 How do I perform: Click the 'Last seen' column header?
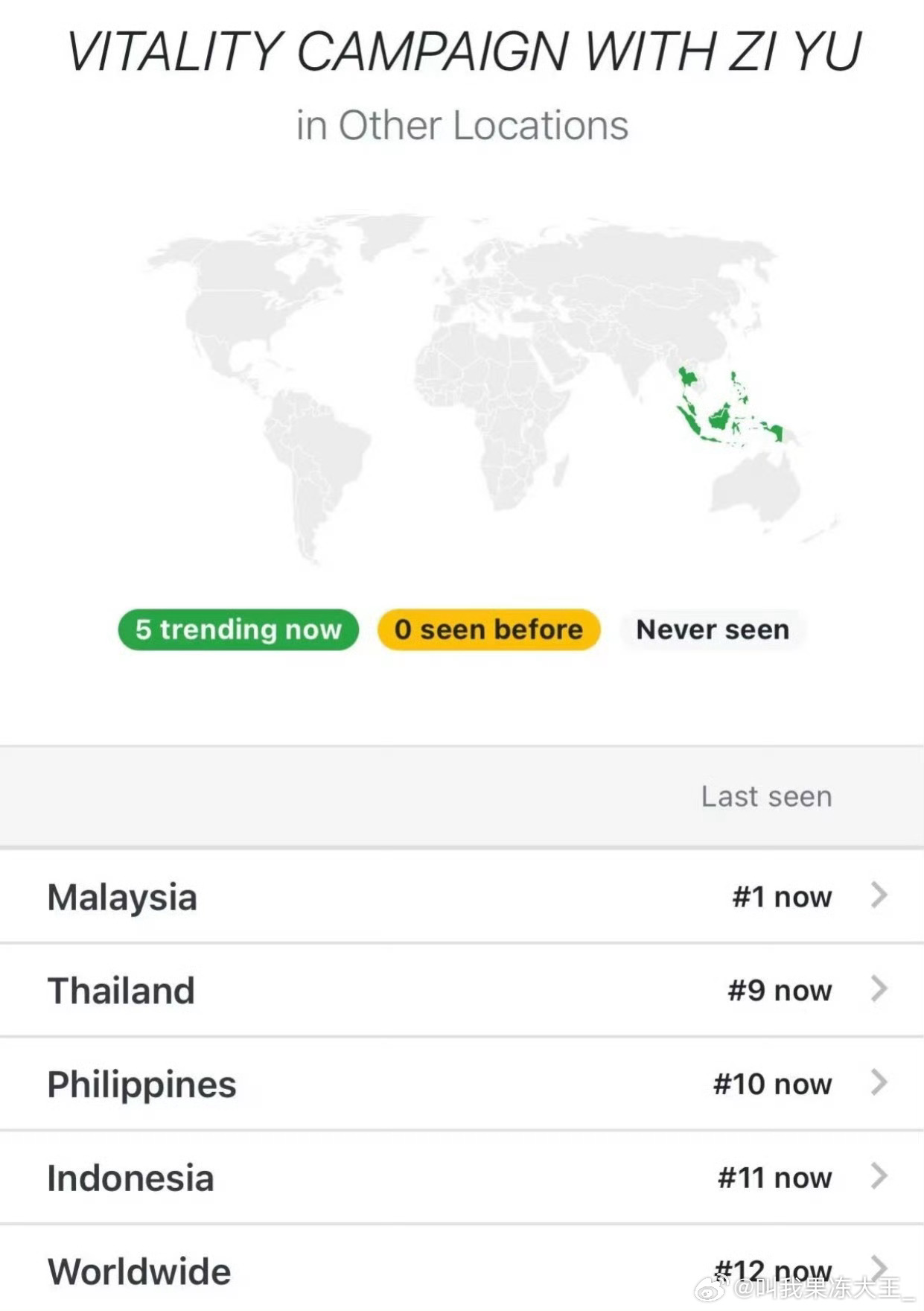click(766, 796)
